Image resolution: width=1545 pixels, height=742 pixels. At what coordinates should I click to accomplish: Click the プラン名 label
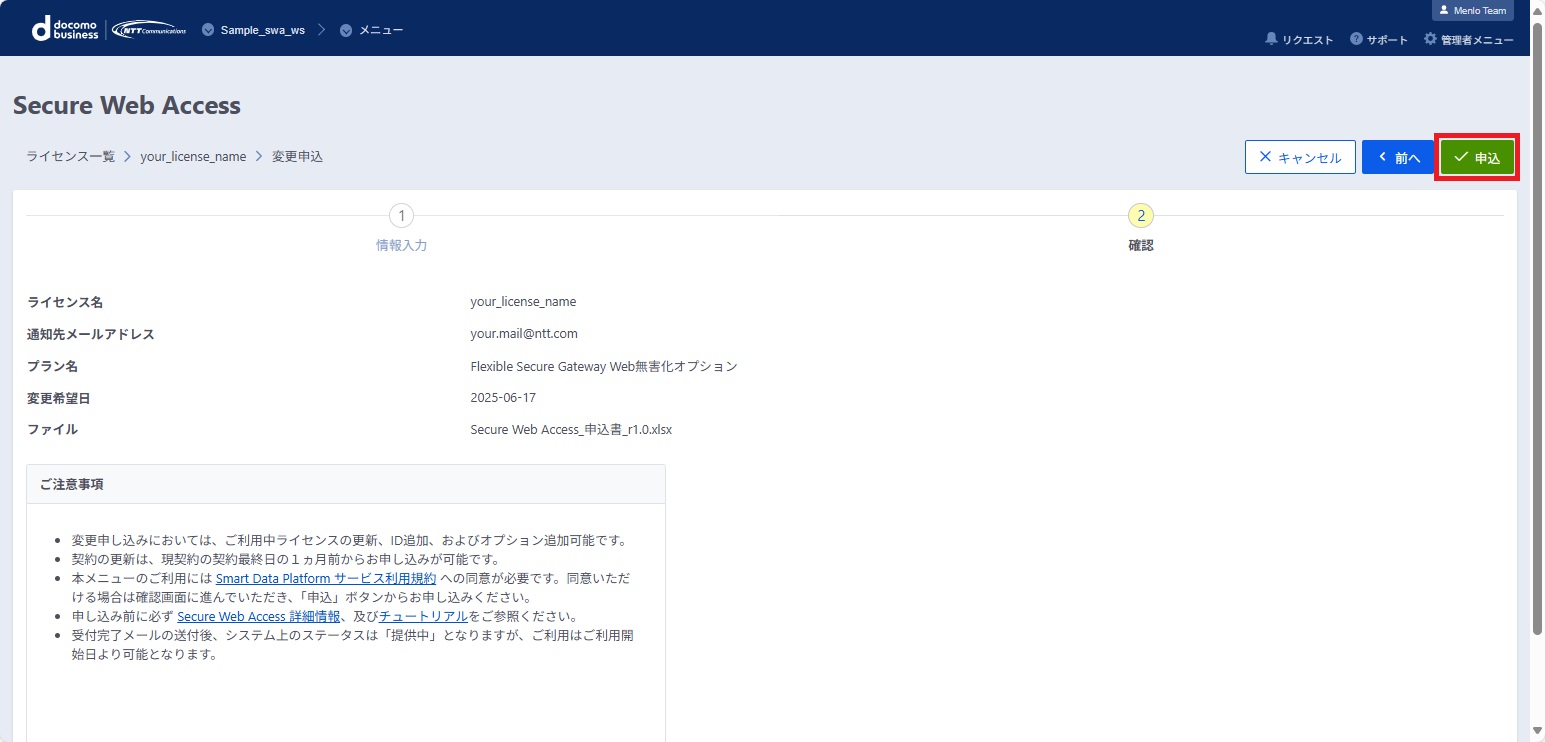(53, 366)
